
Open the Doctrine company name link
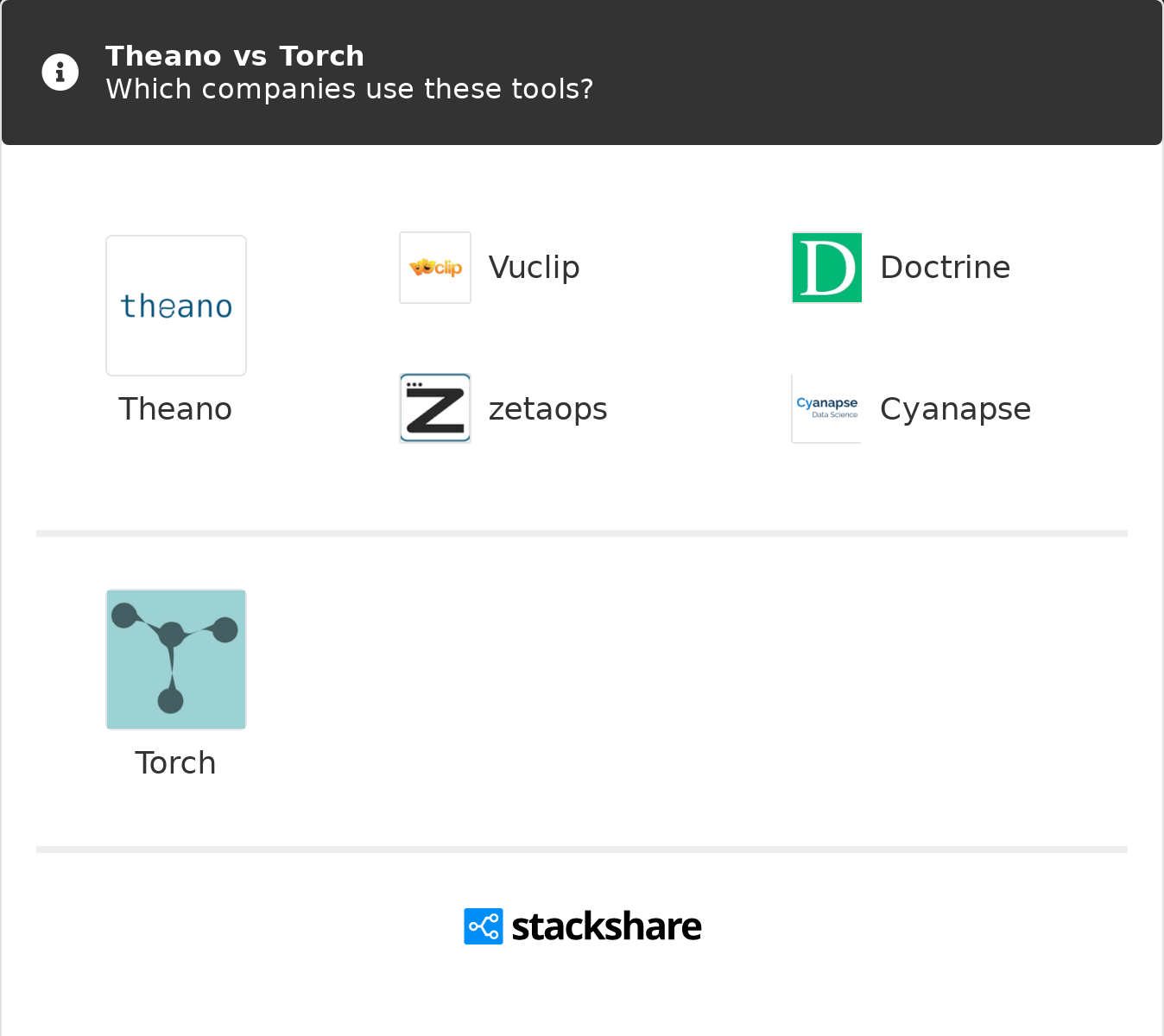pyautogui.click(x=945, y=268)
